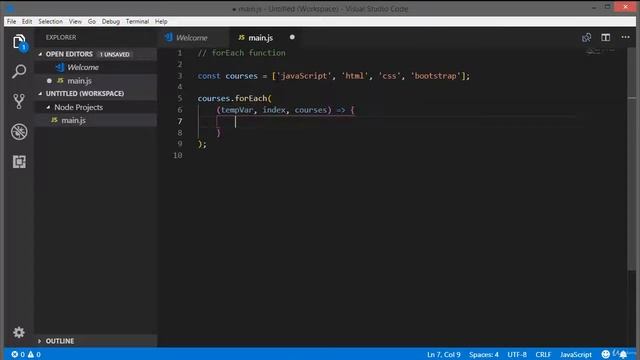This screenshot has width=640, height=360.
Task: Expand the Outline section
Action: click(40, 341)
